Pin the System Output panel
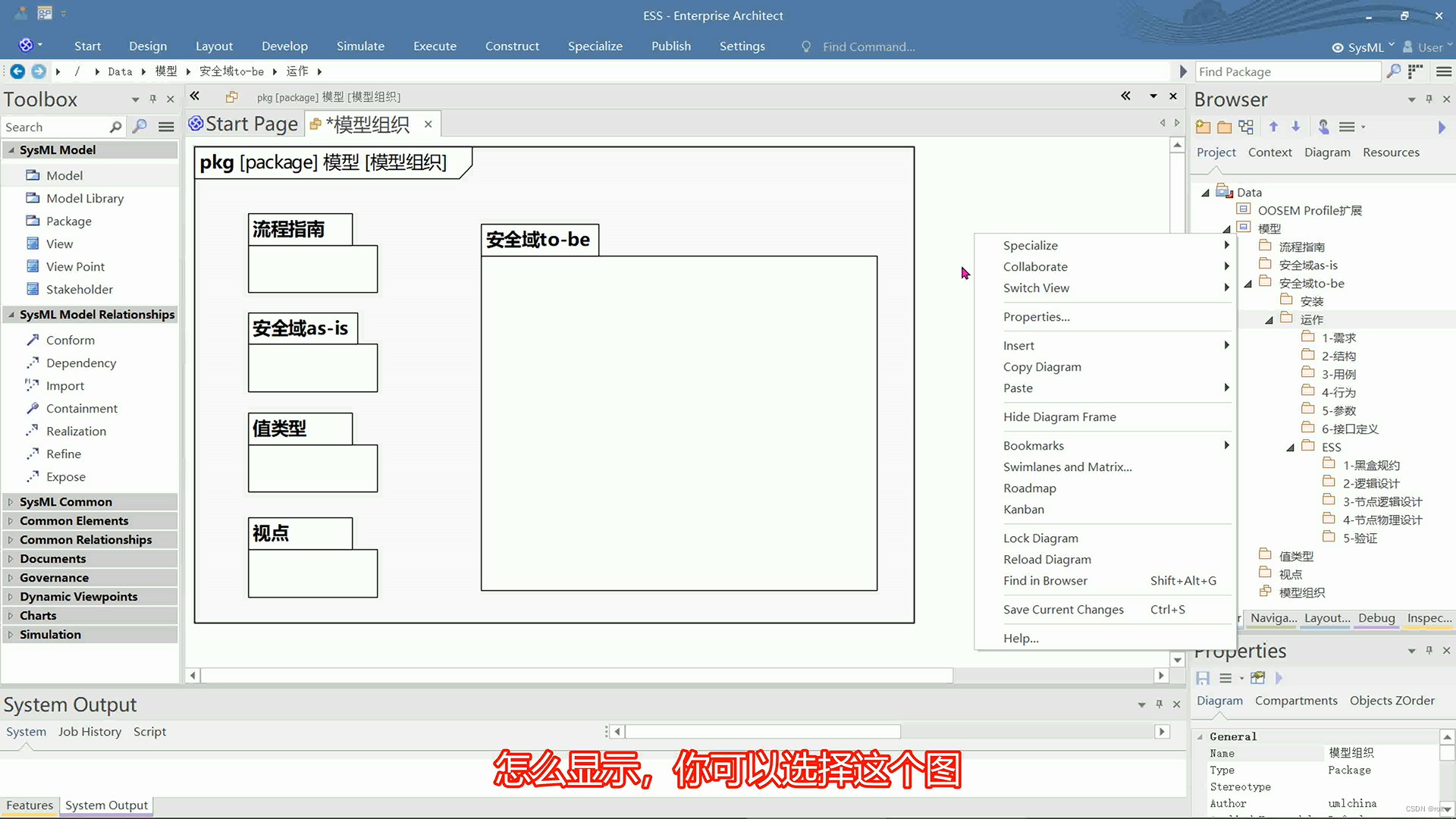 [1159, 704]
